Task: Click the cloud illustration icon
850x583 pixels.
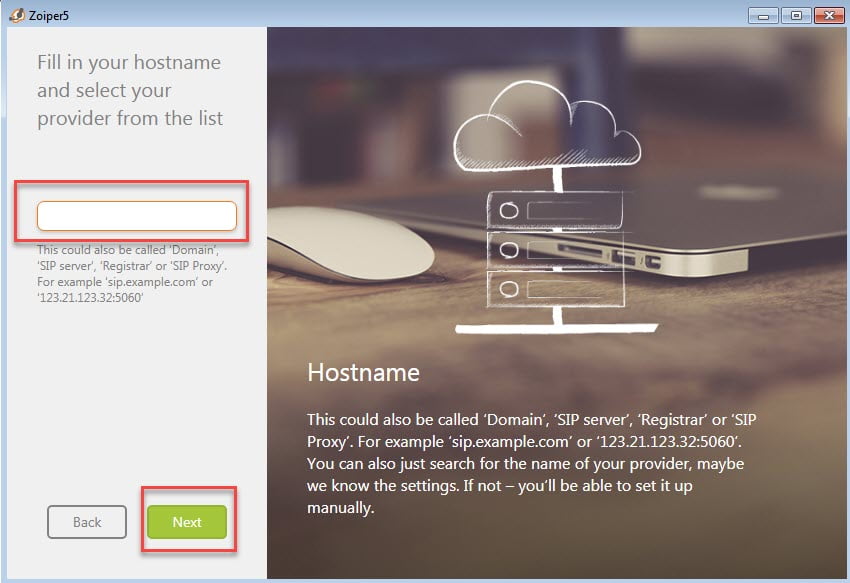Action: click(x=543, y=127)
